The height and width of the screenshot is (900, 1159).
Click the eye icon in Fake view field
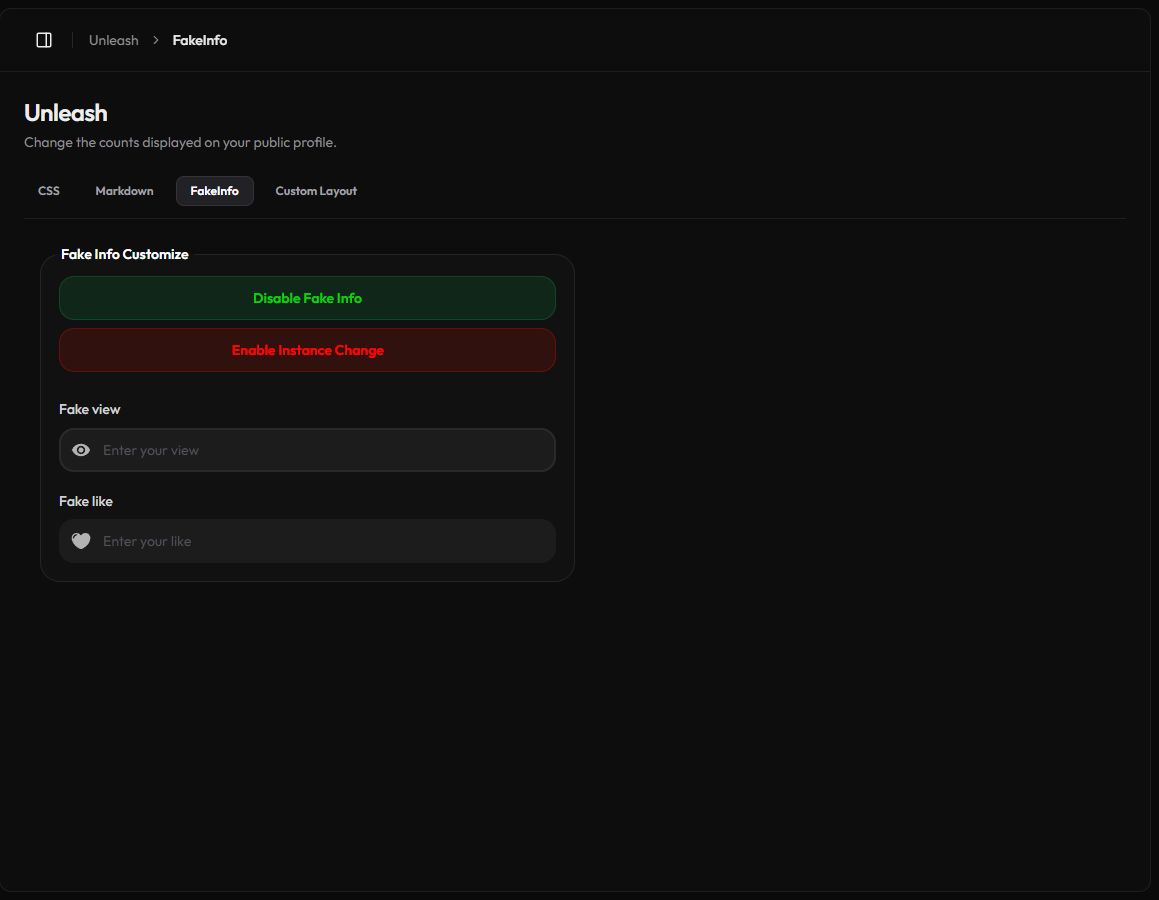tap(81, 450)
